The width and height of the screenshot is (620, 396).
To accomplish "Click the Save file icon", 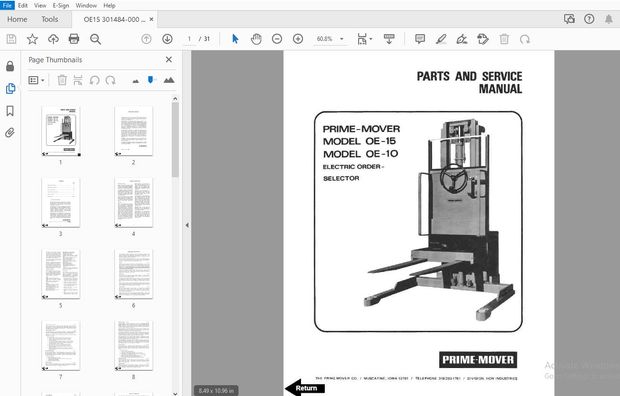I will point(11,39).
